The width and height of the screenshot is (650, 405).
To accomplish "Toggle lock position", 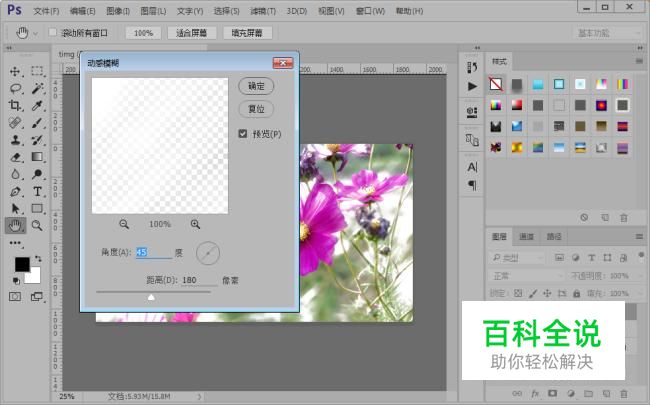I will tap(547, 293).
